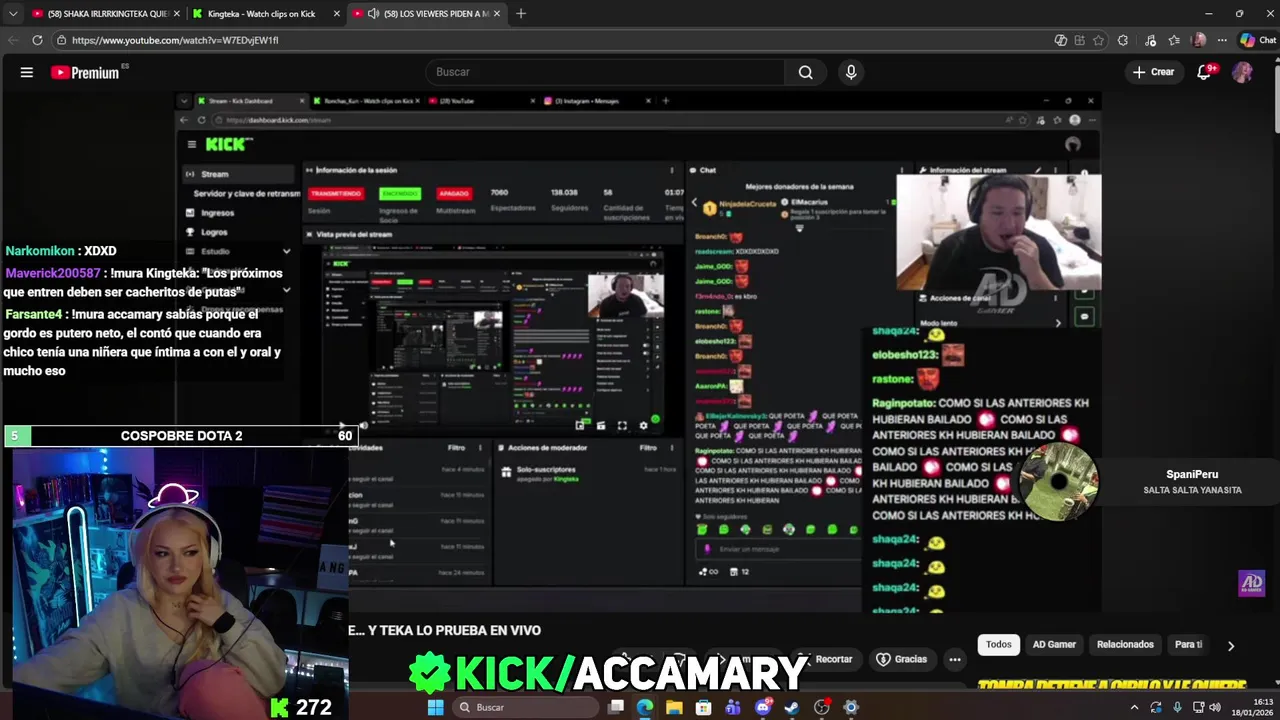
Task: Open the Edge profile picture menu
Action: click(1199, 40)
